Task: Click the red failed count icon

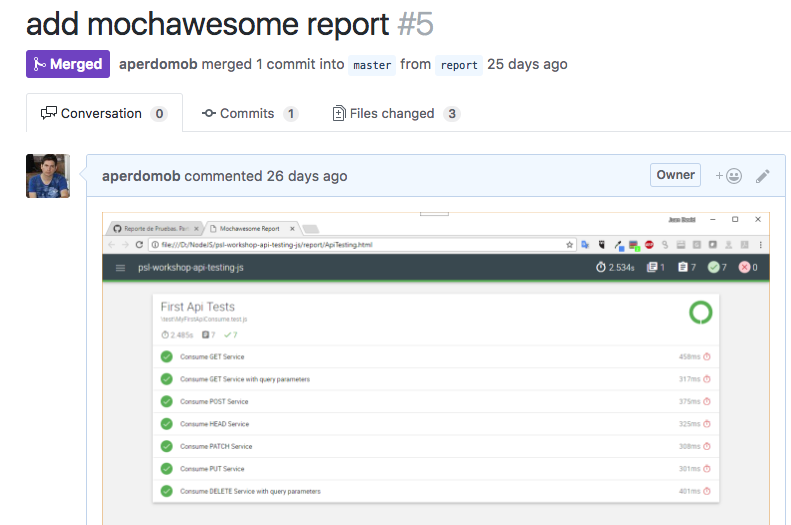Action: [744, 267]
